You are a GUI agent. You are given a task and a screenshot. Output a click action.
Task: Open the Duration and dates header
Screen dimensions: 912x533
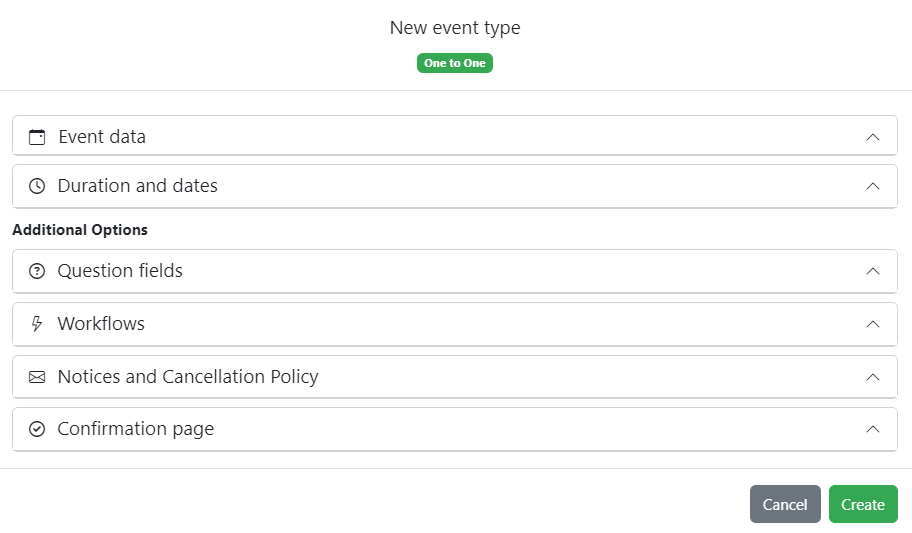pos(138,186)
